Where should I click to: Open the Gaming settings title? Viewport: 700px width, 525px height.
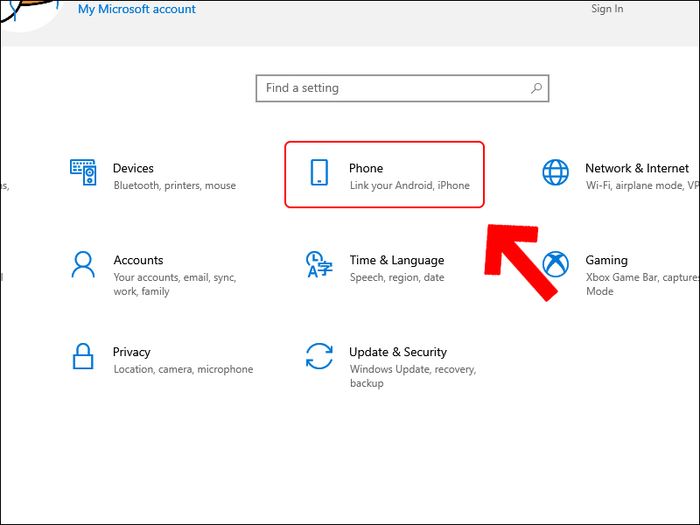606,260
